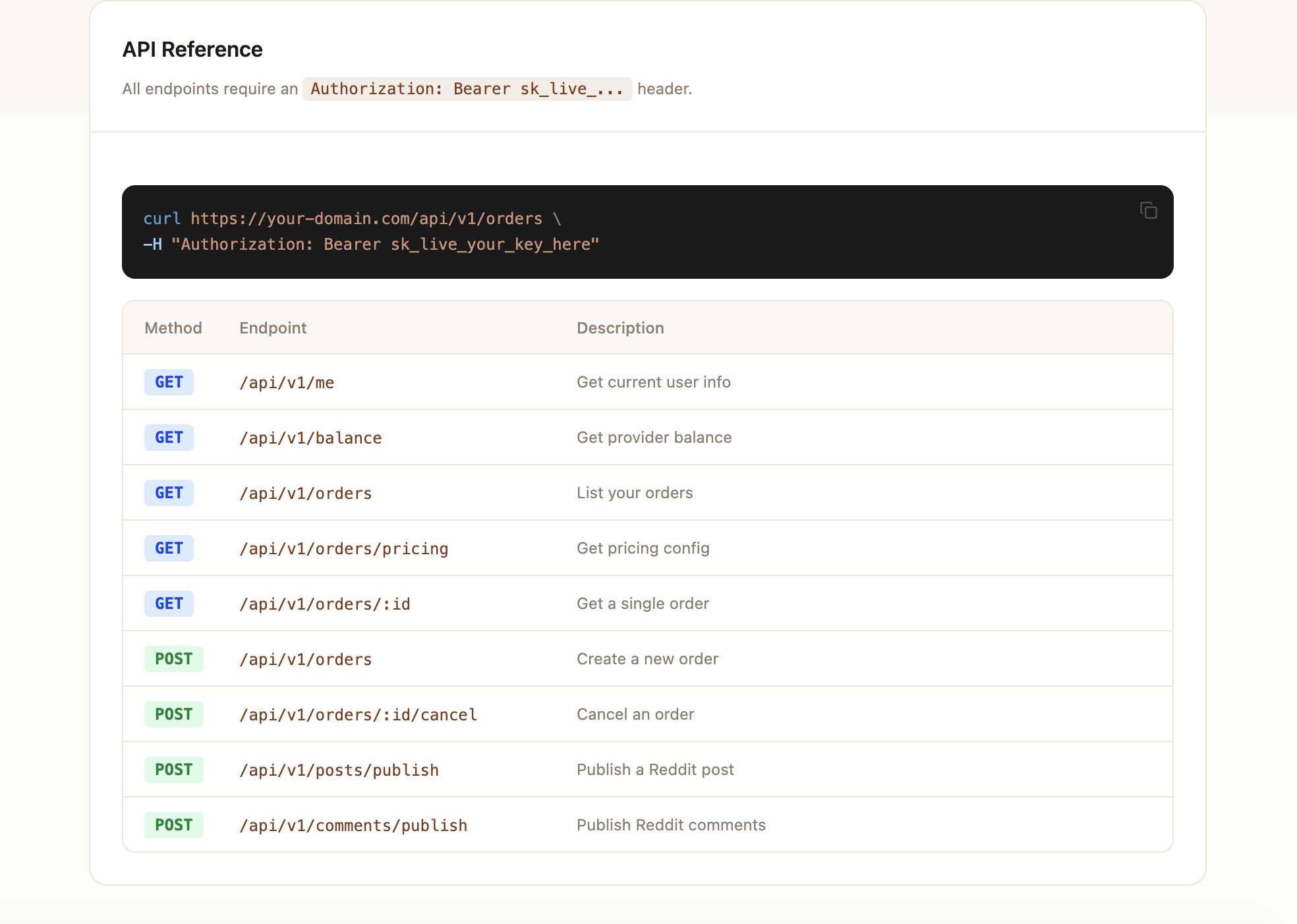
Task: Select the /api/v1/orders/:id/cancel endpoint text
Action: pyautogui.click(x=359, y=715)
